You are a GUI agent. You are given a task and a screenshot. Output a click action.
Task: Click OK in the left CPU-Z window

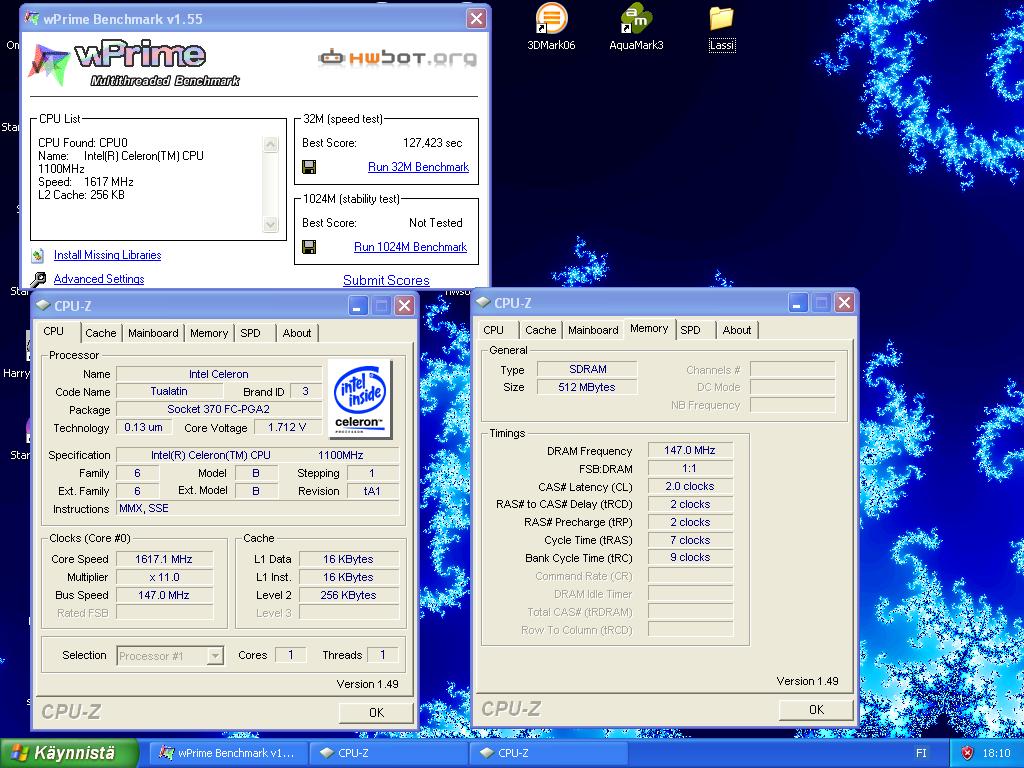(x=376, y=712)
